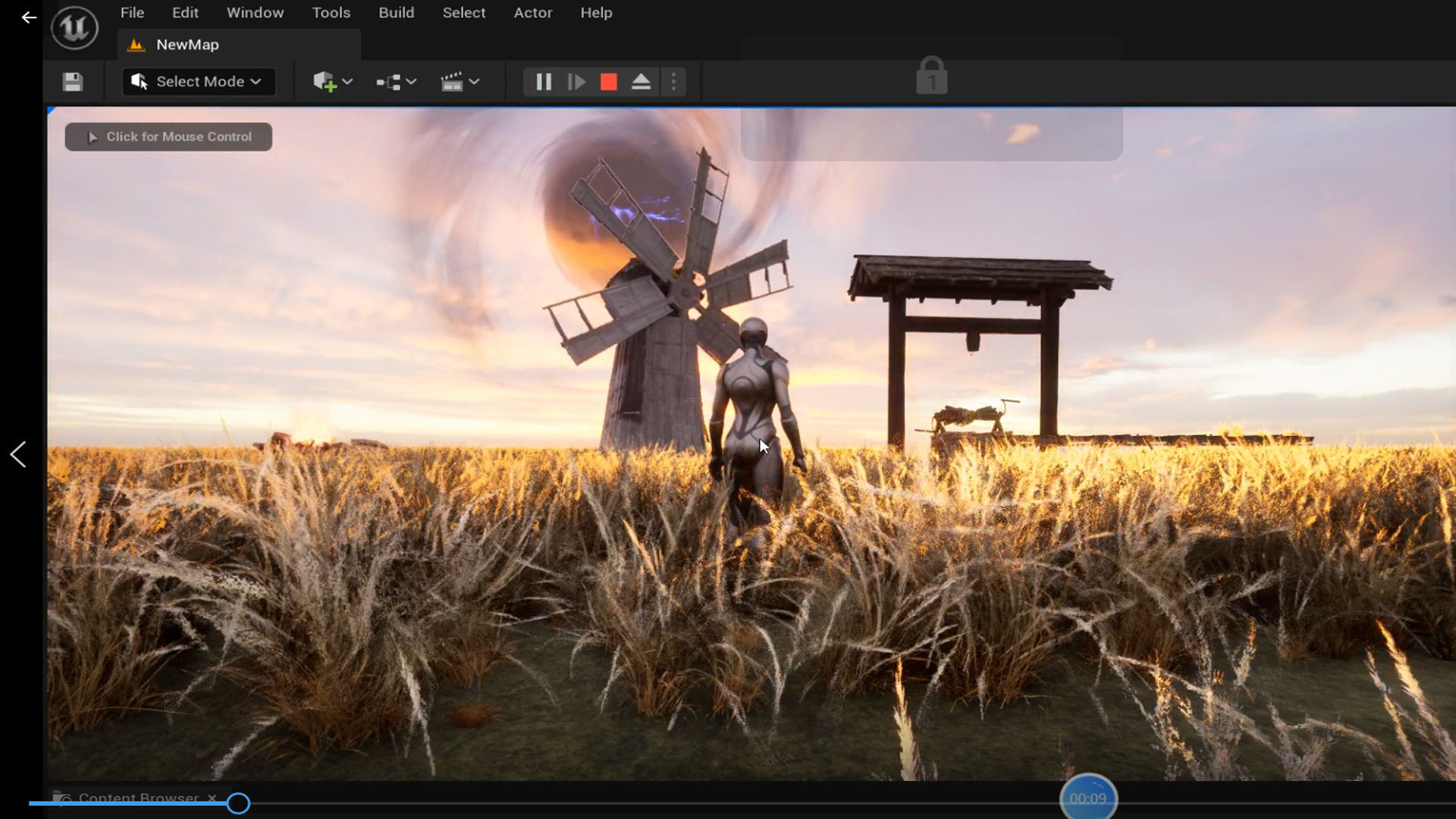The image size is (1456, 819).
Task: Click the video progress slider handle
Action: pos(238,803)
